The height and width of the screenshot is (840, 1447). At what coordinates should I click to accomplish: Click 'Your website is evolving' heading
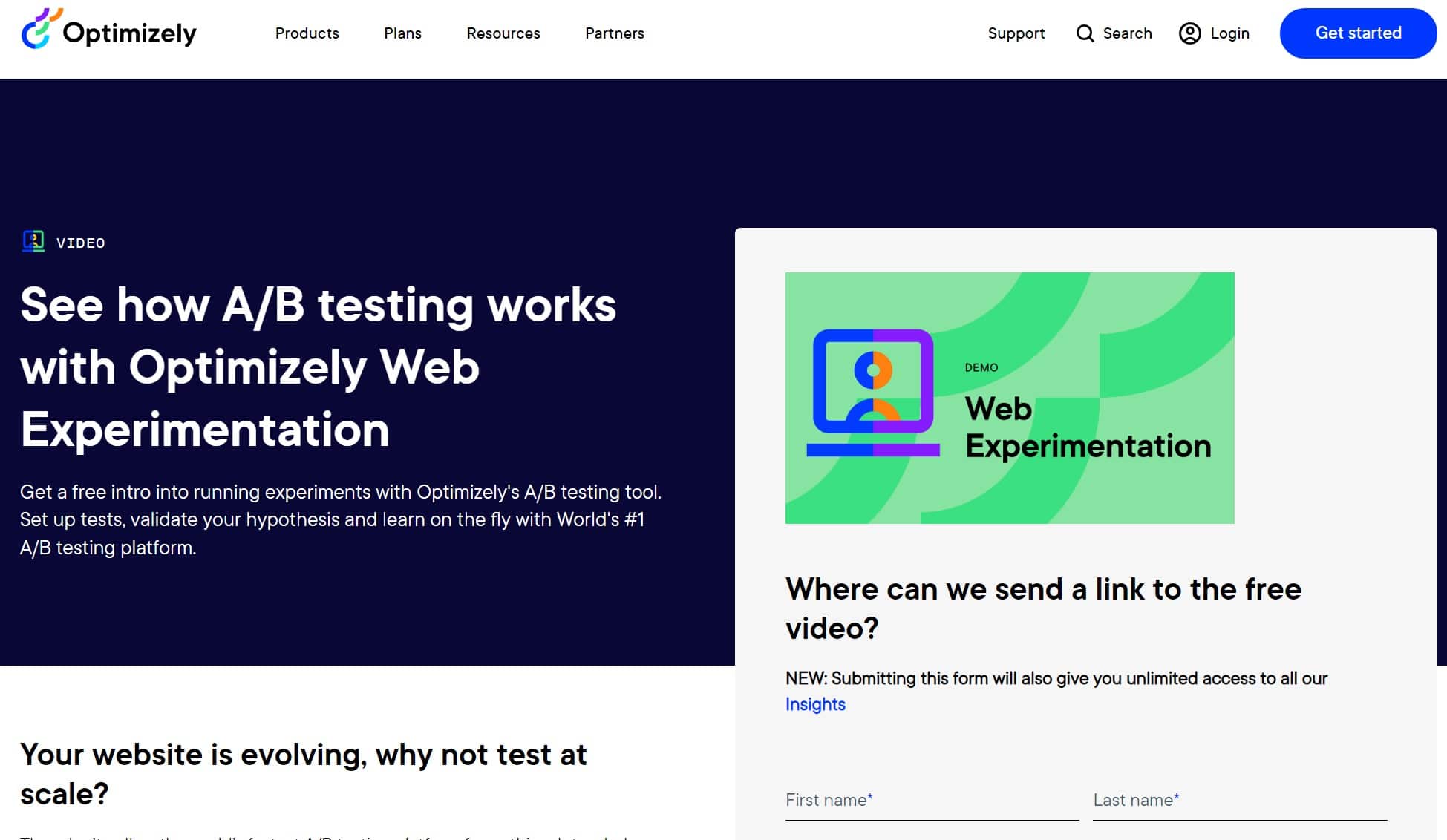pos(303,773)
